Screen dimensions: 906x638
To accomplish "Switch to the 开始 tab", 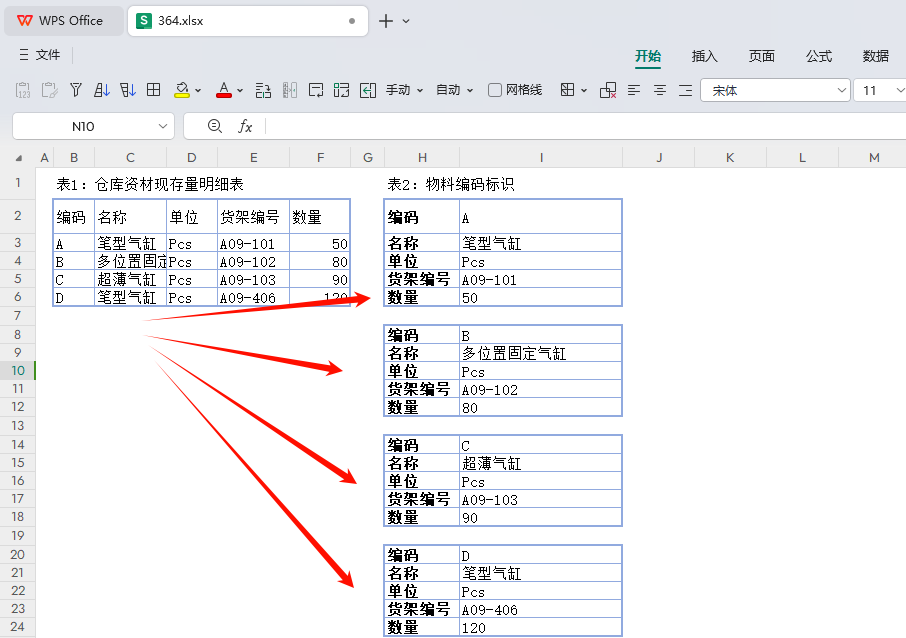I will (648, 56).
